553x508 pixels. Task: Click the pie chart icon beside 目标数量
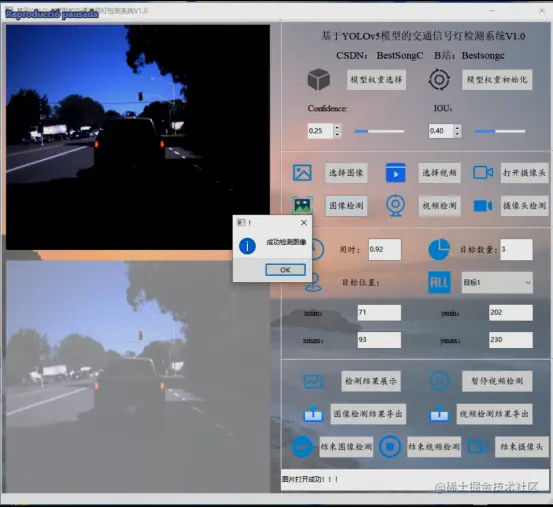[439, 249]
